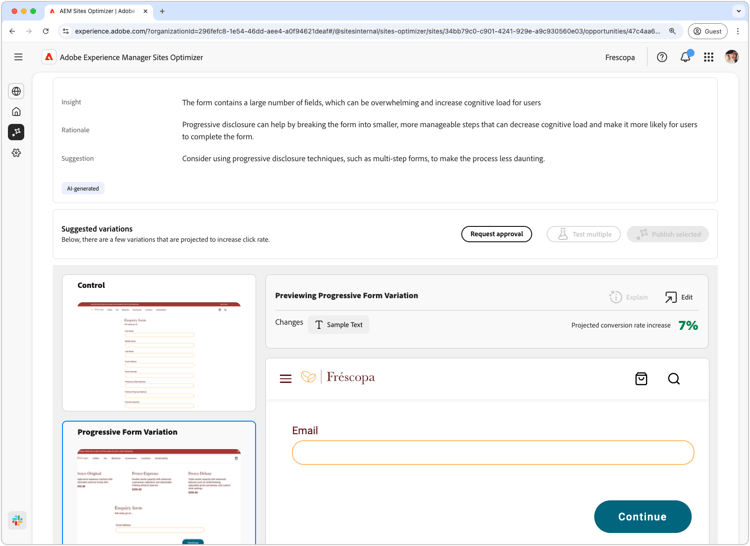Close the AEM Sites Optimizer tab
Viewport: 750px width, 546px height.
pos(145,11)
